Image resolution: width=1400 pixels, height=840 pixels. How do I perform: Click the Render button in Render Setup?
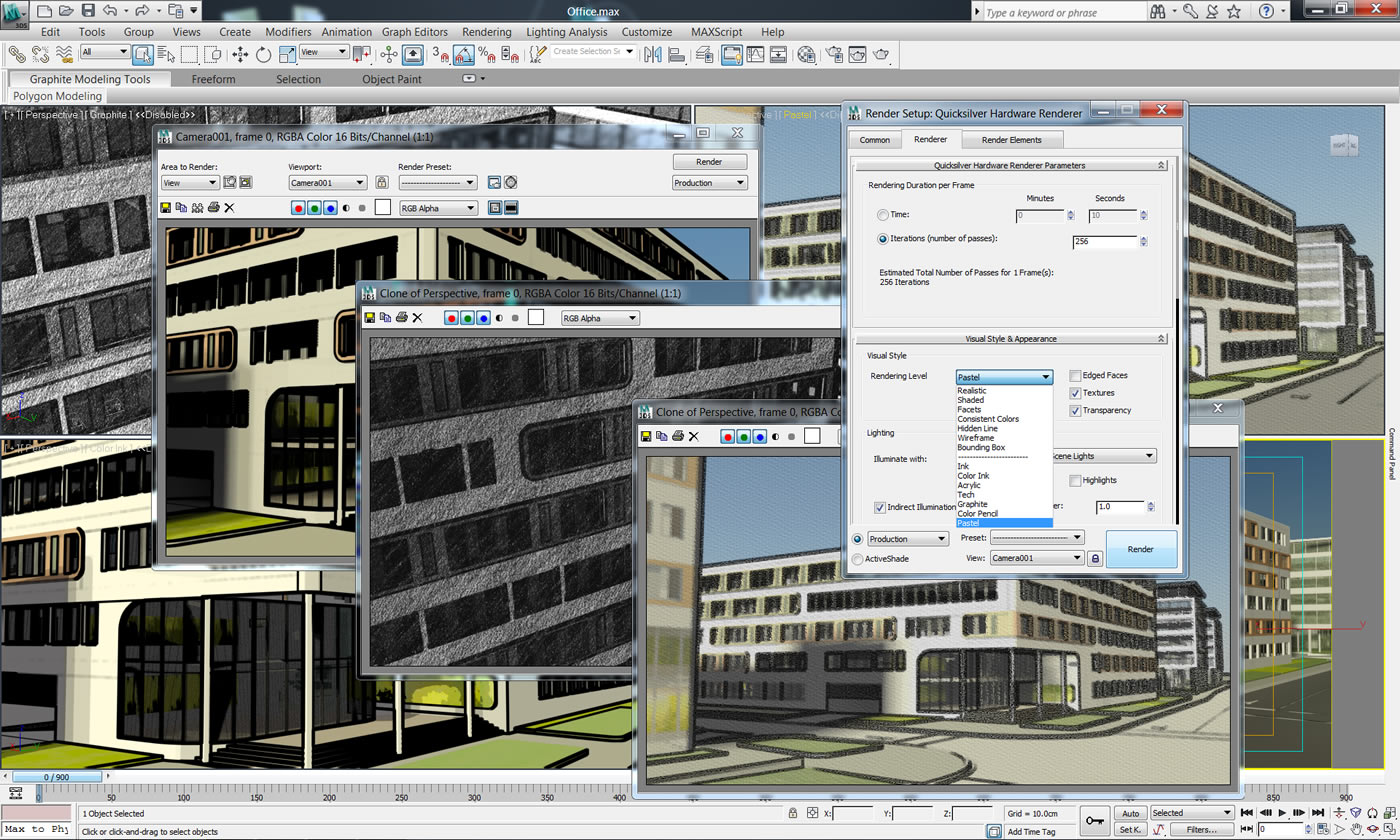coord(1141,548)
